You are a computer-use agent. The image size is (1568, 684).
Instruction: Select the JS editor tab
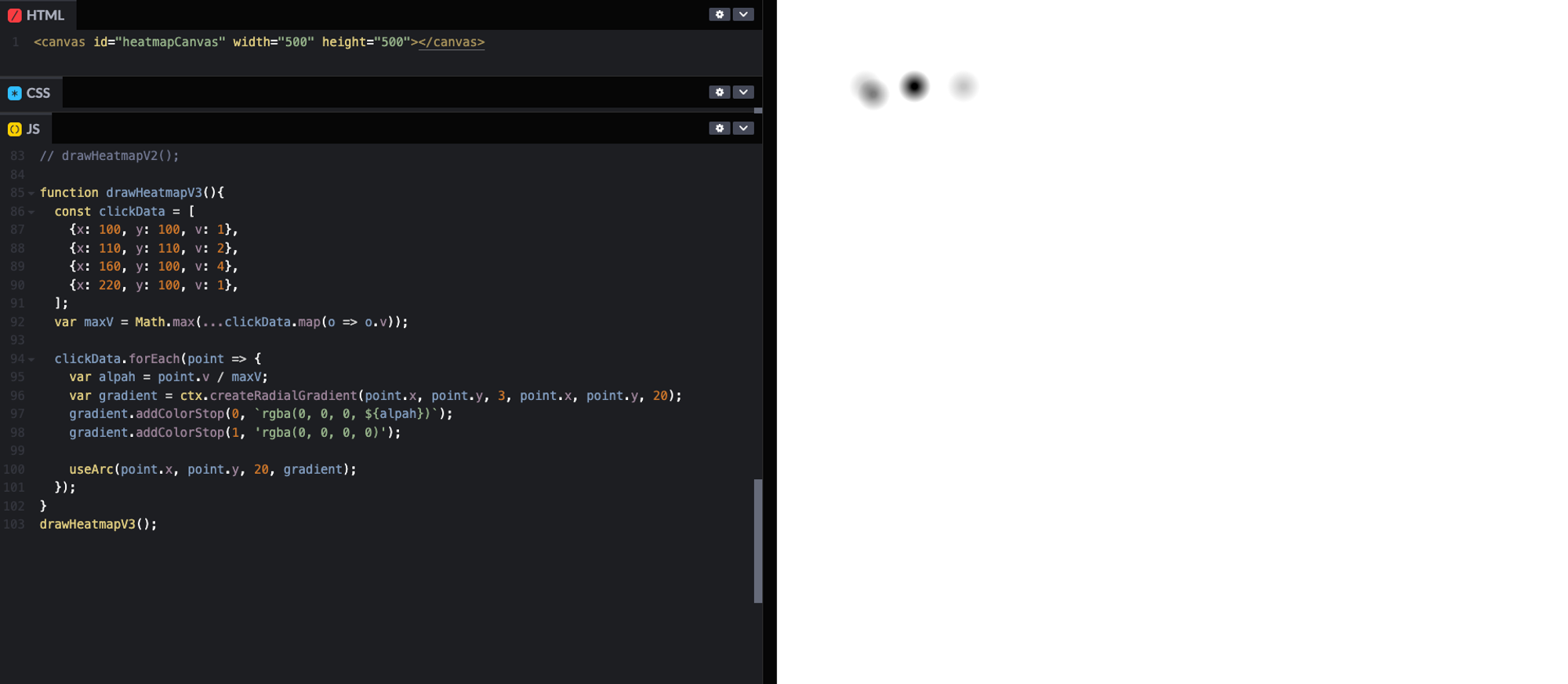tap(25, 129)
